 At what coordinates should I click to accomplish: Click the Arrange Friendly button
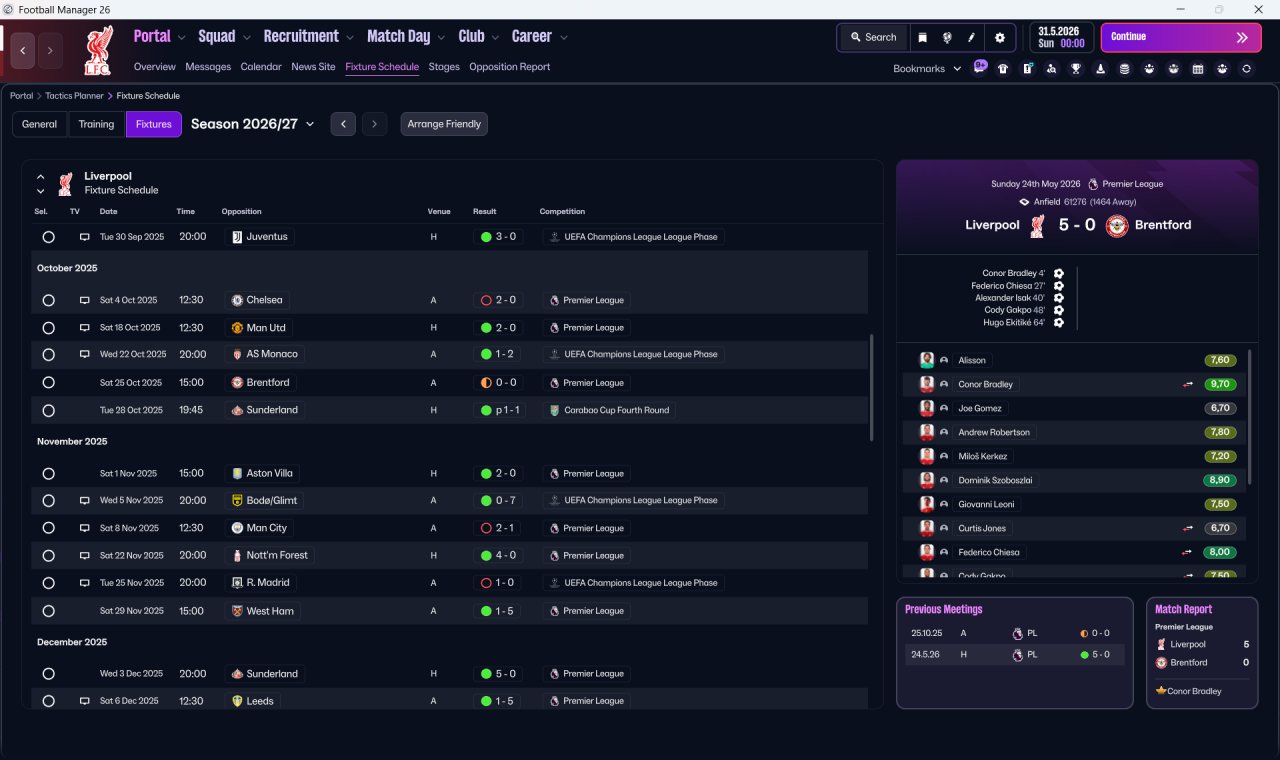coord(444,124)
